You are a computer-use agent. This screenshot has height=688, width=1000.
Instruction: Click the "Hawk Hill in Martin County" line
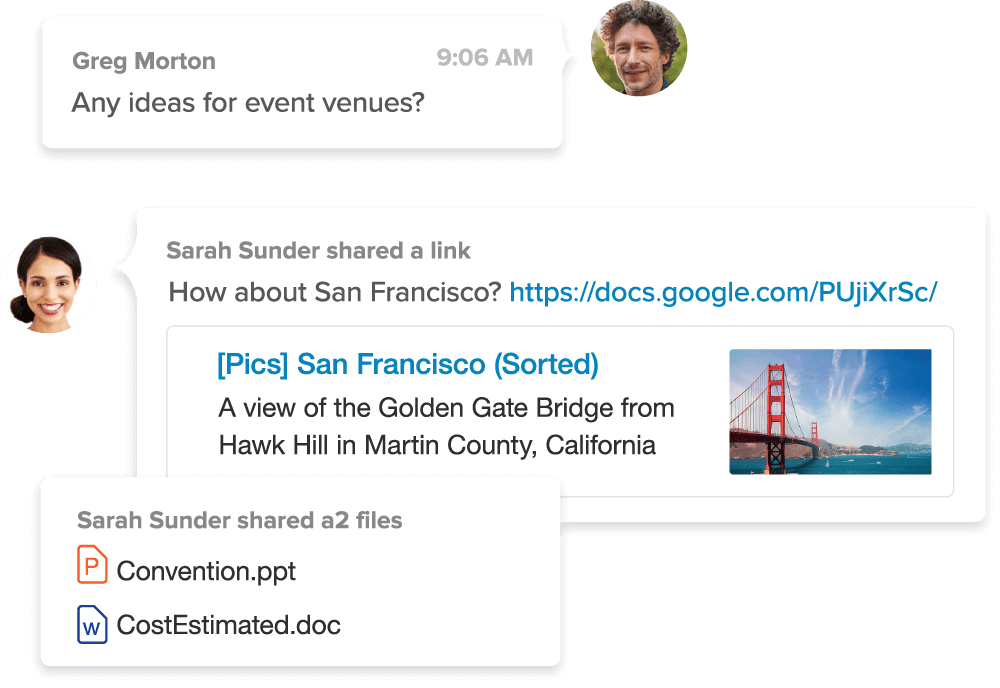437,445
